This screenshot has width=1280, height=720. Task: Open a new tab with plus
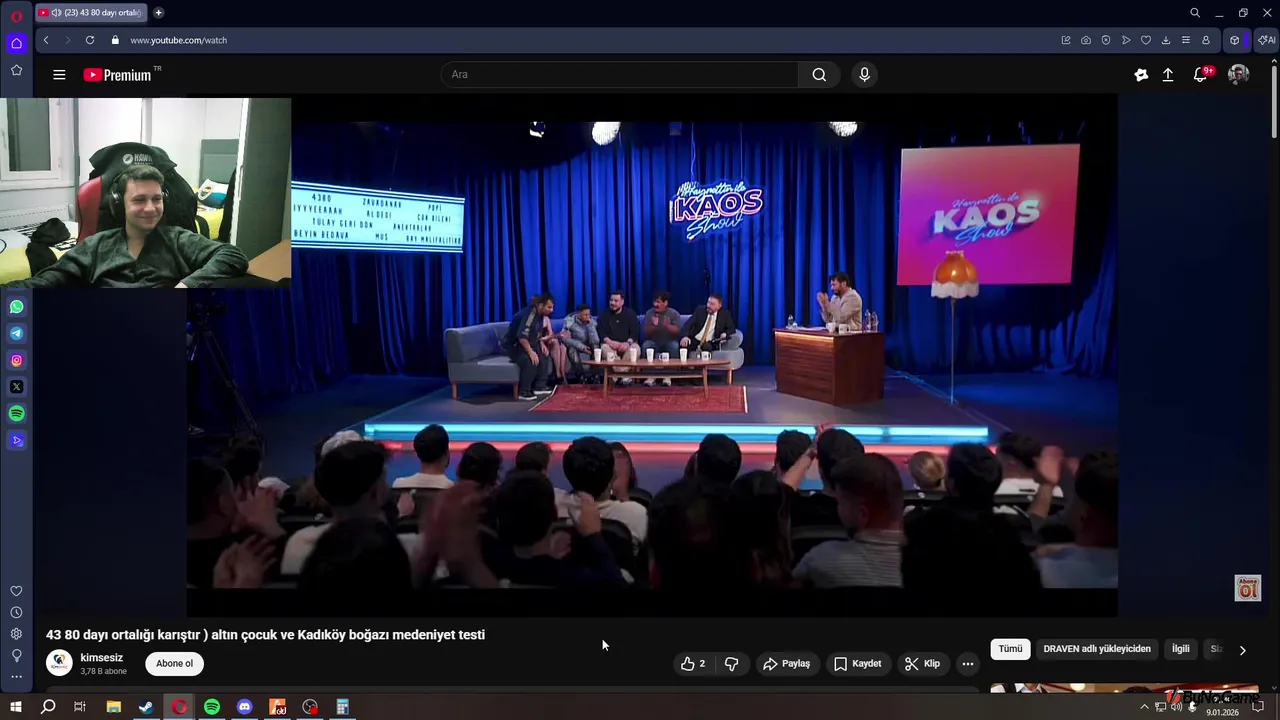click(x=158, y=13)
